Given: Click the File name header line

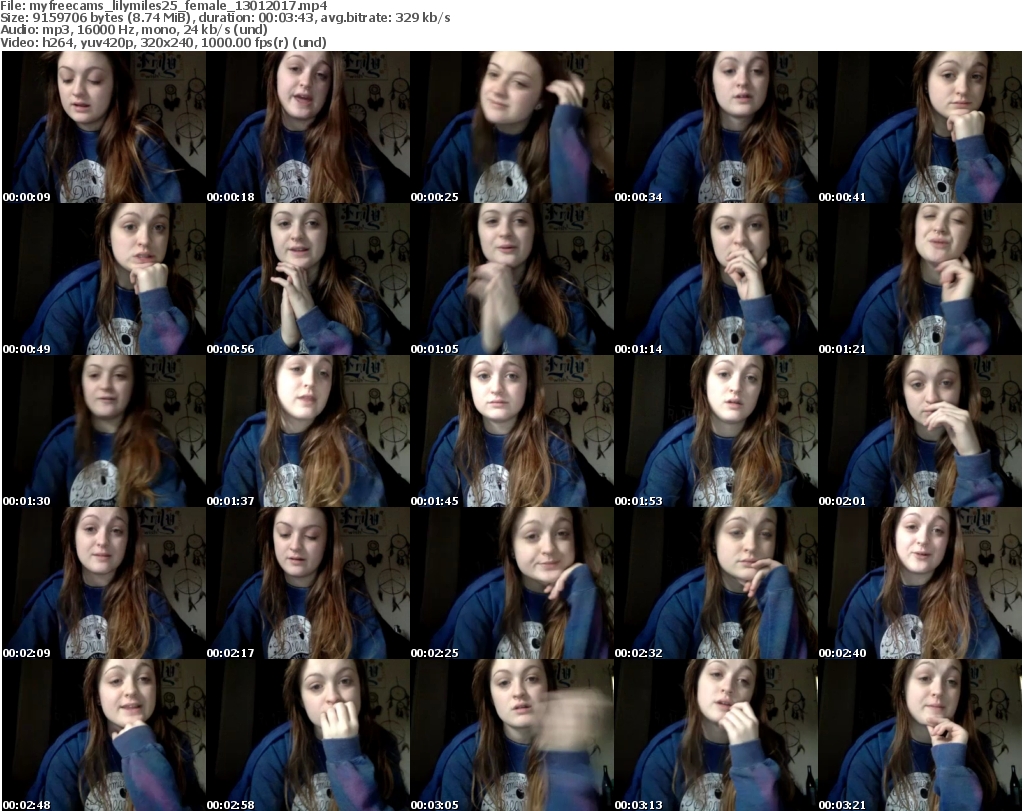Looking at the screenshot, I should pyautogui.click(x=164, y=6).
